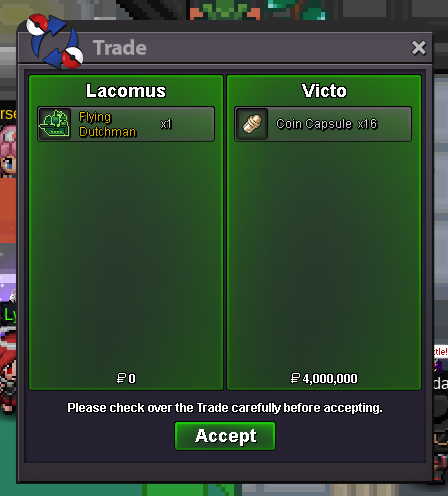The width and height of the screenshot is (448, 496).
Task: Click the Trade title text
Action: tap(120, 48)
